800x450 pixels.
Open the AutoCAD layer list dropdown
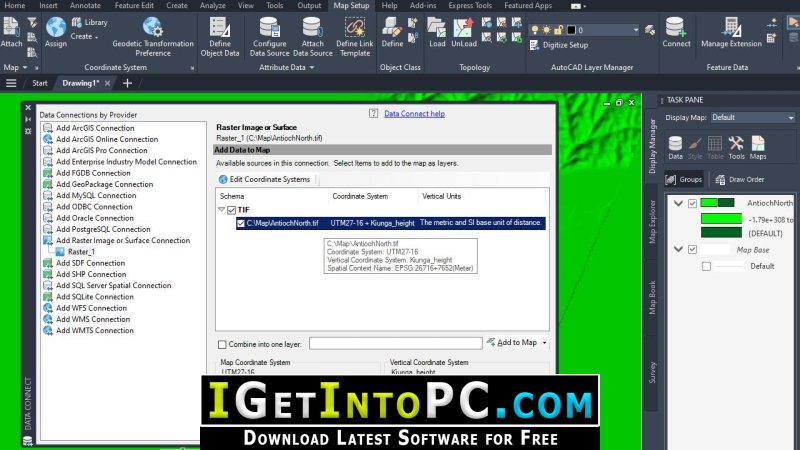[635, 30]
